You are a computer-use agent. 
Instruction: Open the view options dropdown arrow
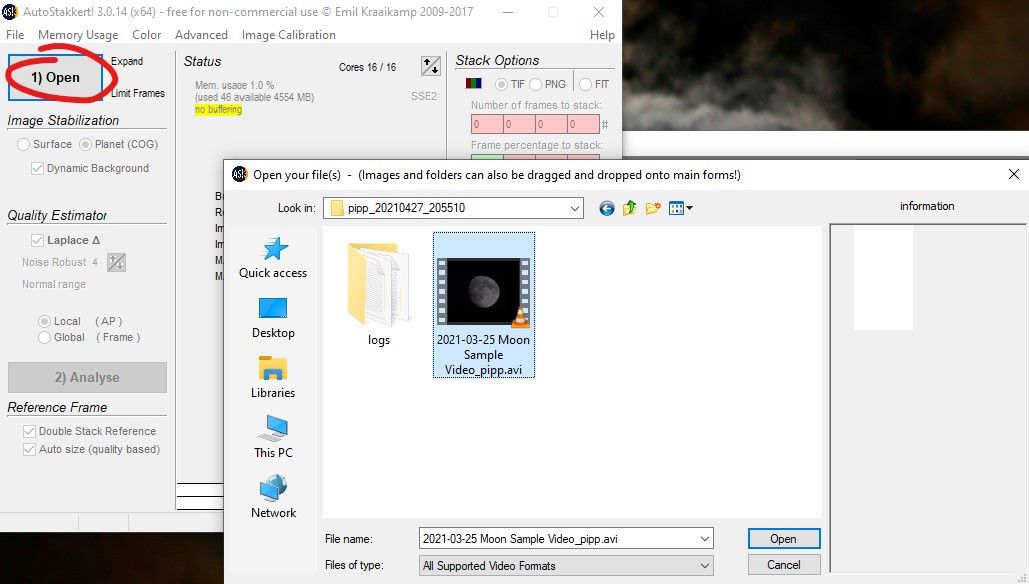689,209
